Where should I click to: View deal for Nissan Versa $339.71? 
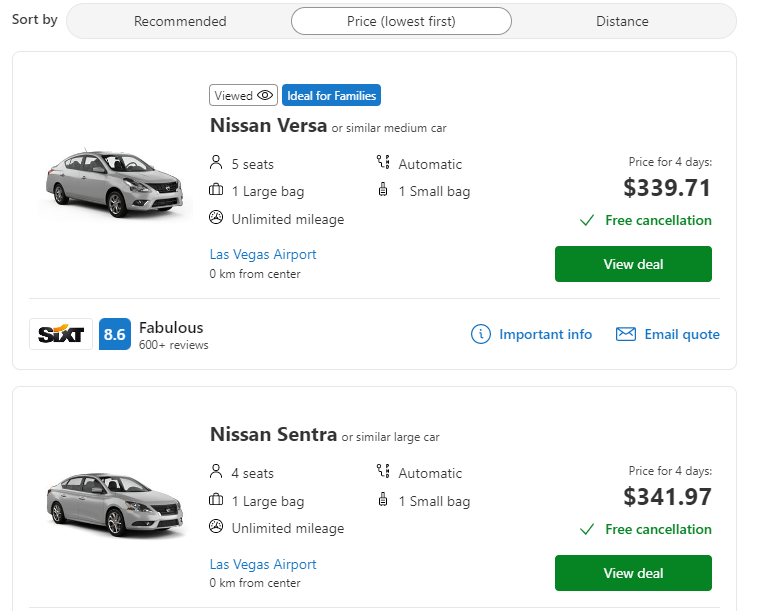coord(633,264)
